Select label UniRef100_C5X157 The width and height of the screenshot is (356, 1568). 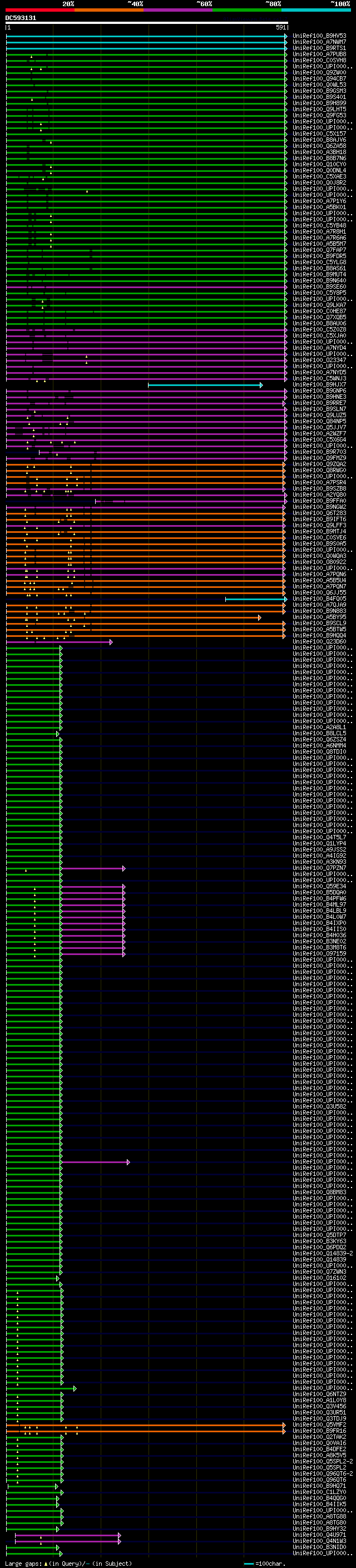[319, 134]
